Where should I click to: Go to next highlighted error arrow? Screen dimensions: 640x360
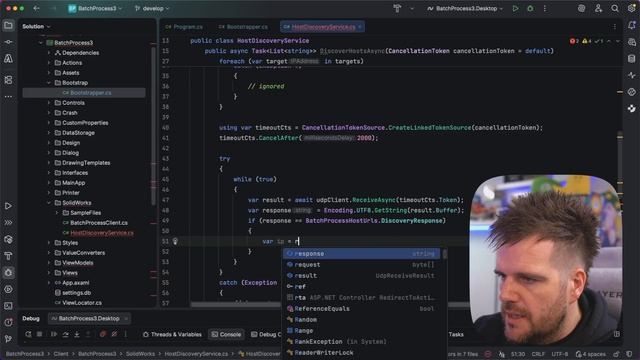click(x=618, y=41)
